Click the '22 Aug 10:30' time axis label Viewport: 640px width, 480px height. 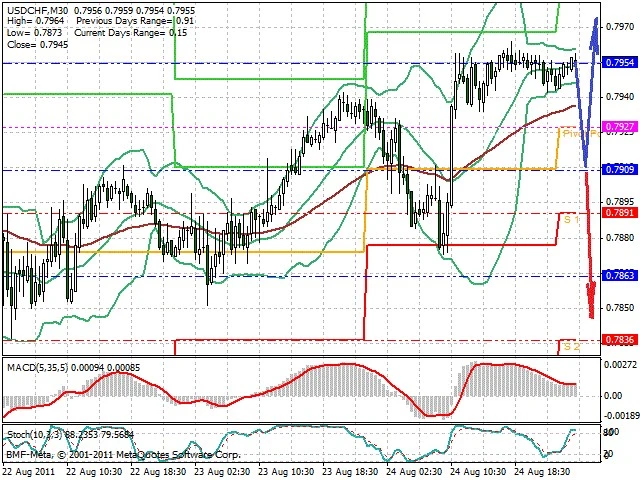(x=94, y=472)
